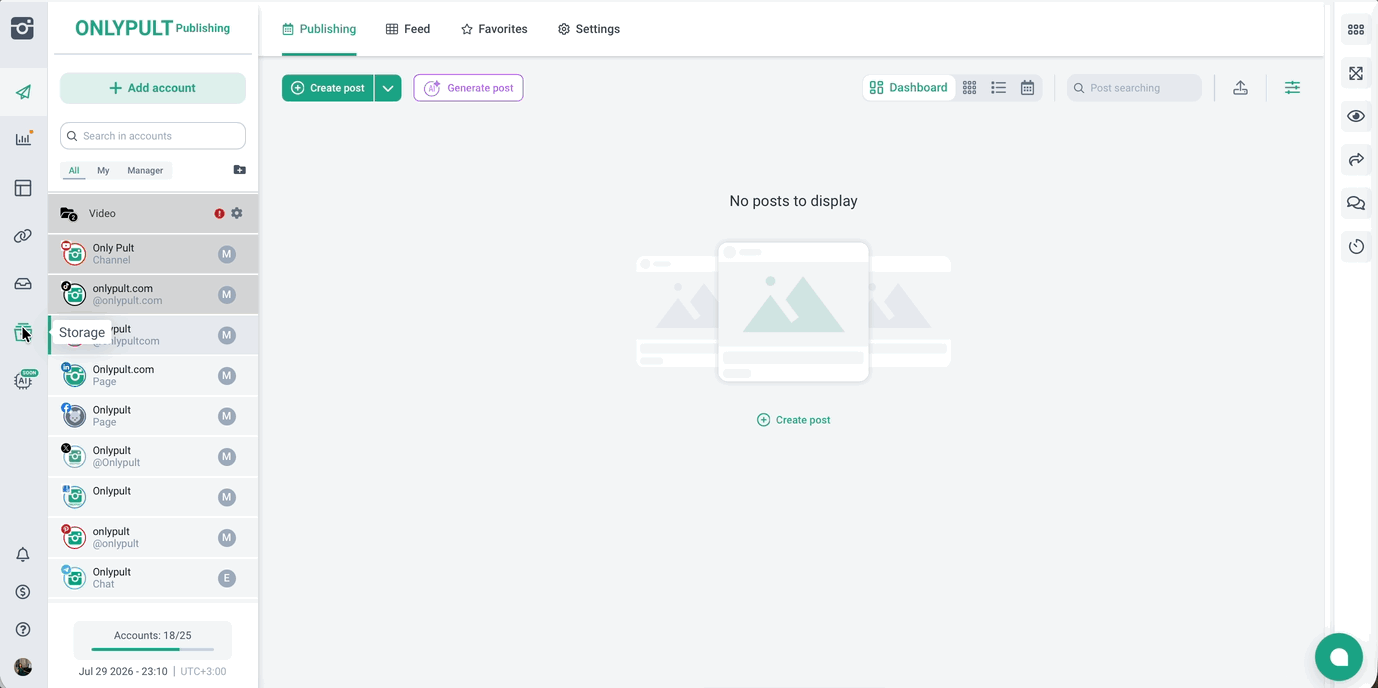
Task: Open the chain-link sidebar icon
Action: coord(23,236)
